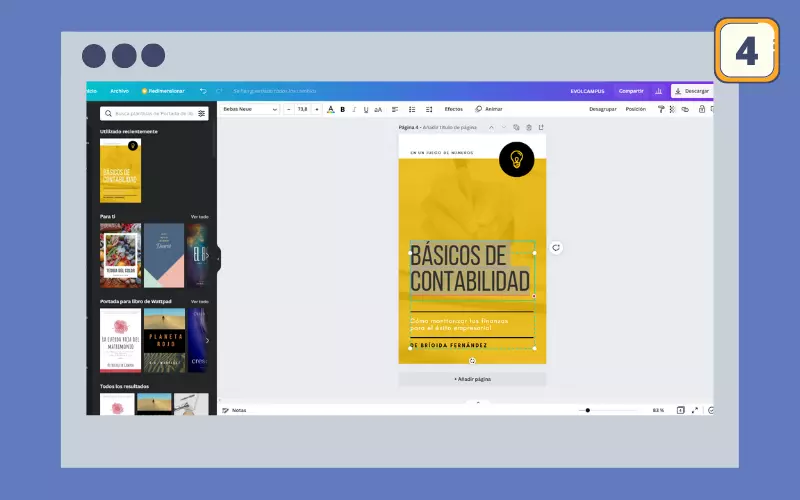Lock the selected element
Viewport: 800px width, 500px height.
click(x=702, y=109)
